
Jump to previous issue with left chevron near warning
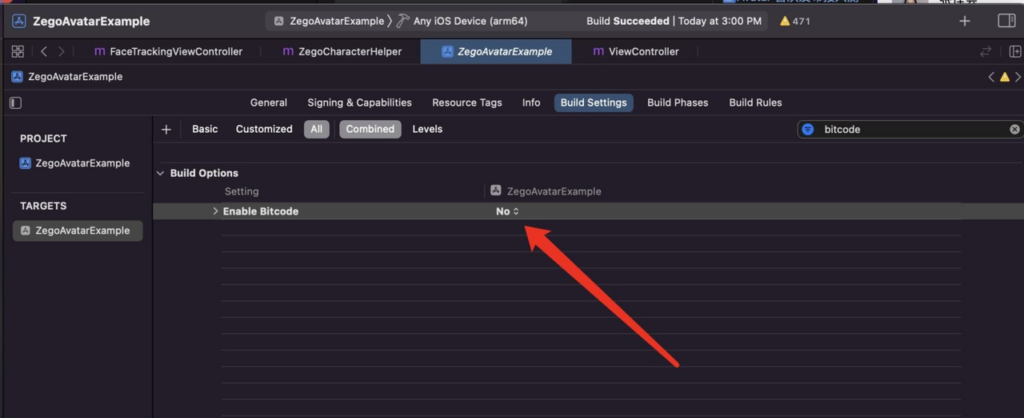point(991,77)
